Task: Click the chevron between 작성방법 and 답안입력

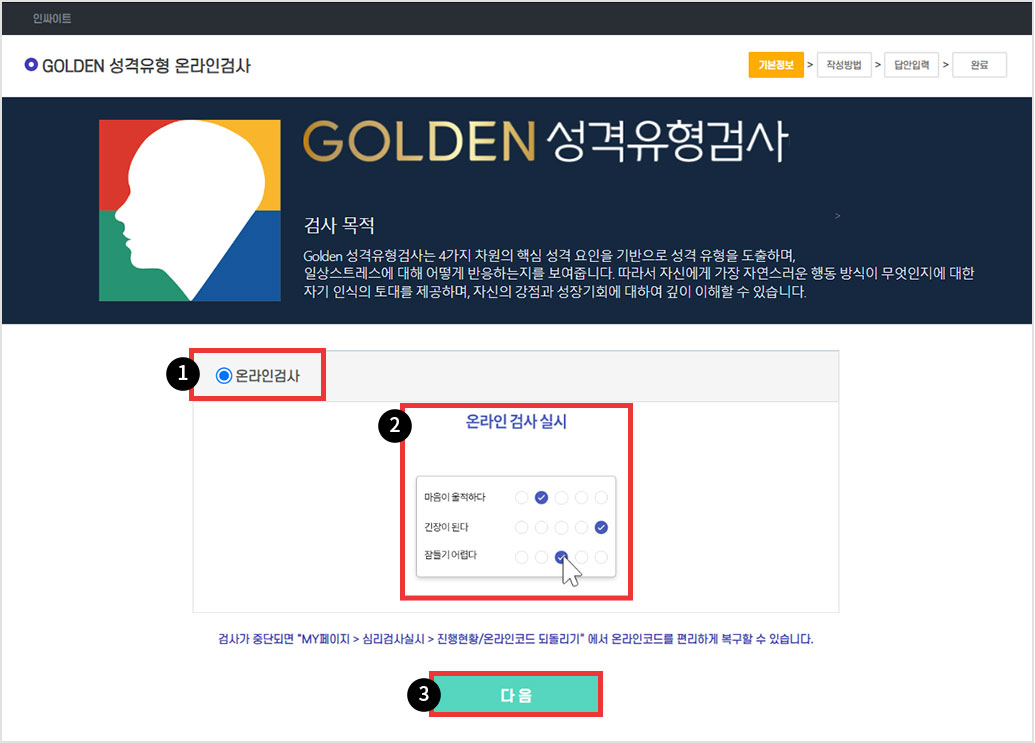Action: [877, 64]
